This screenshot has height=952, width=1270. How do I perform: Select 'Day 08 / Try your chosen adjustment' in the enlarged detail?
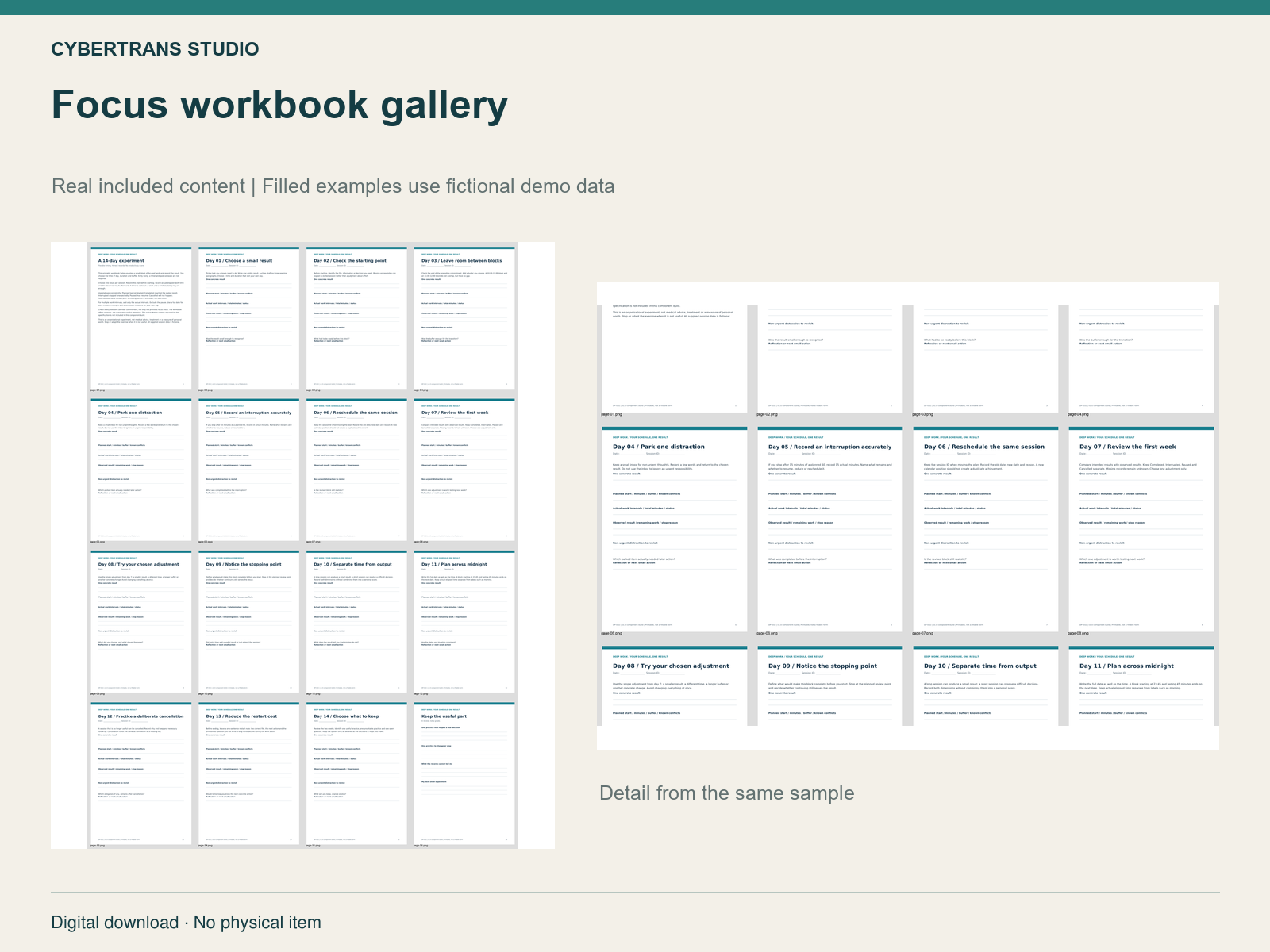675,685
